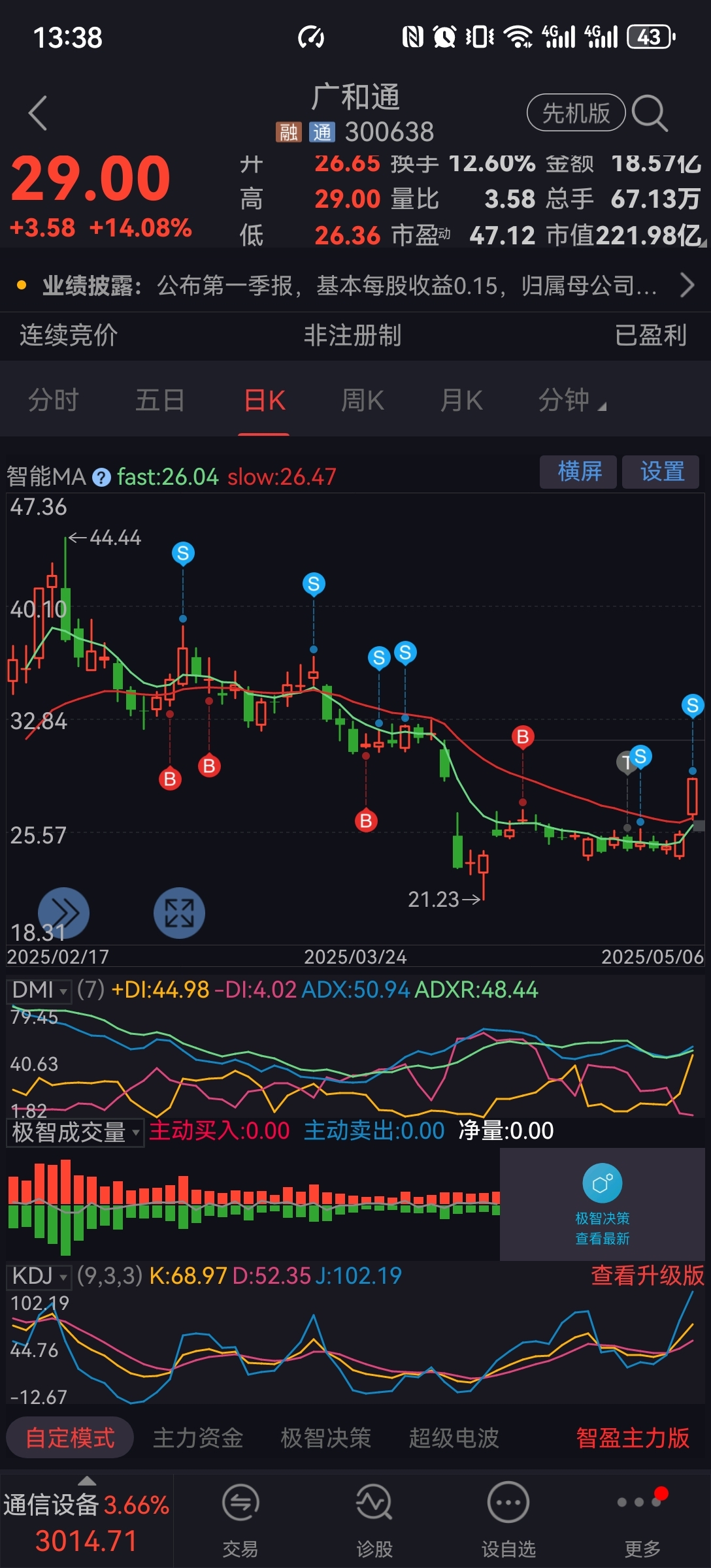Switch chart to 横屏 landscape mode

pos(578,472)
